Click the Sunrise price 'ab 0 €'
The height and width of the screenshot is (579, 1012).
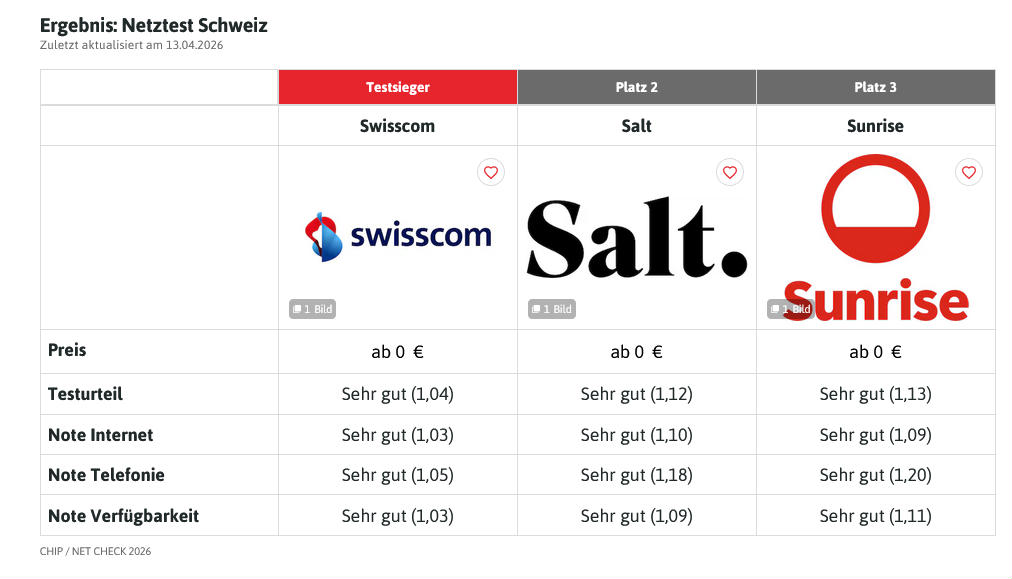[x=876, y=352]
